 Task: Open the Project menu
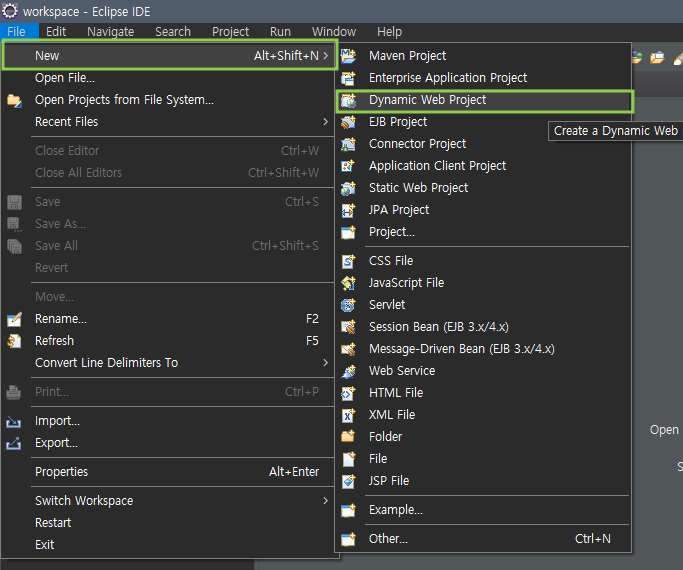click(230, 32)
